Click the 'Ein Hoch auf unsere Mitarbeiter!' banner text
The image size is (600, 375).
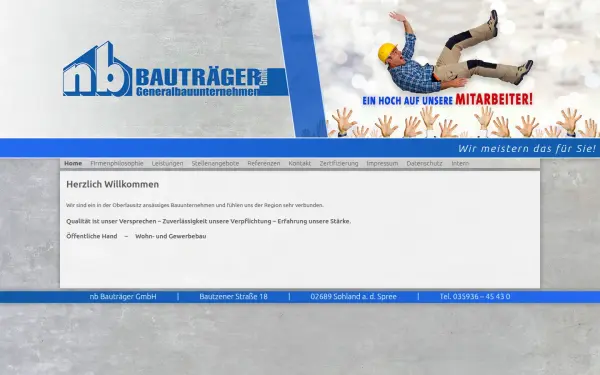[447, 100]
